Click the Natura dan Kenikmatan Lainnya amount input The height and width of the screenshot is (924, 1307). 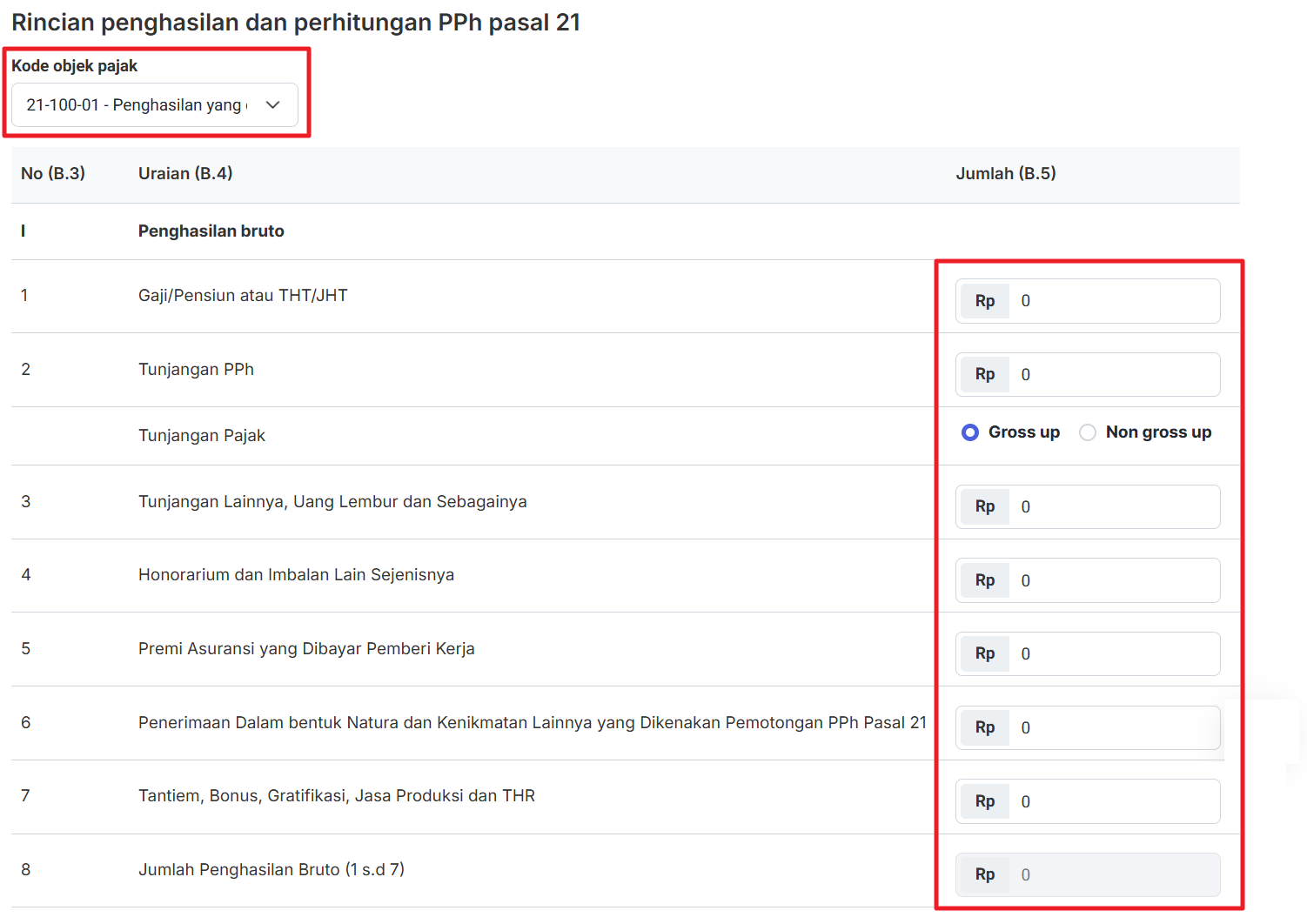(1113, 728)
